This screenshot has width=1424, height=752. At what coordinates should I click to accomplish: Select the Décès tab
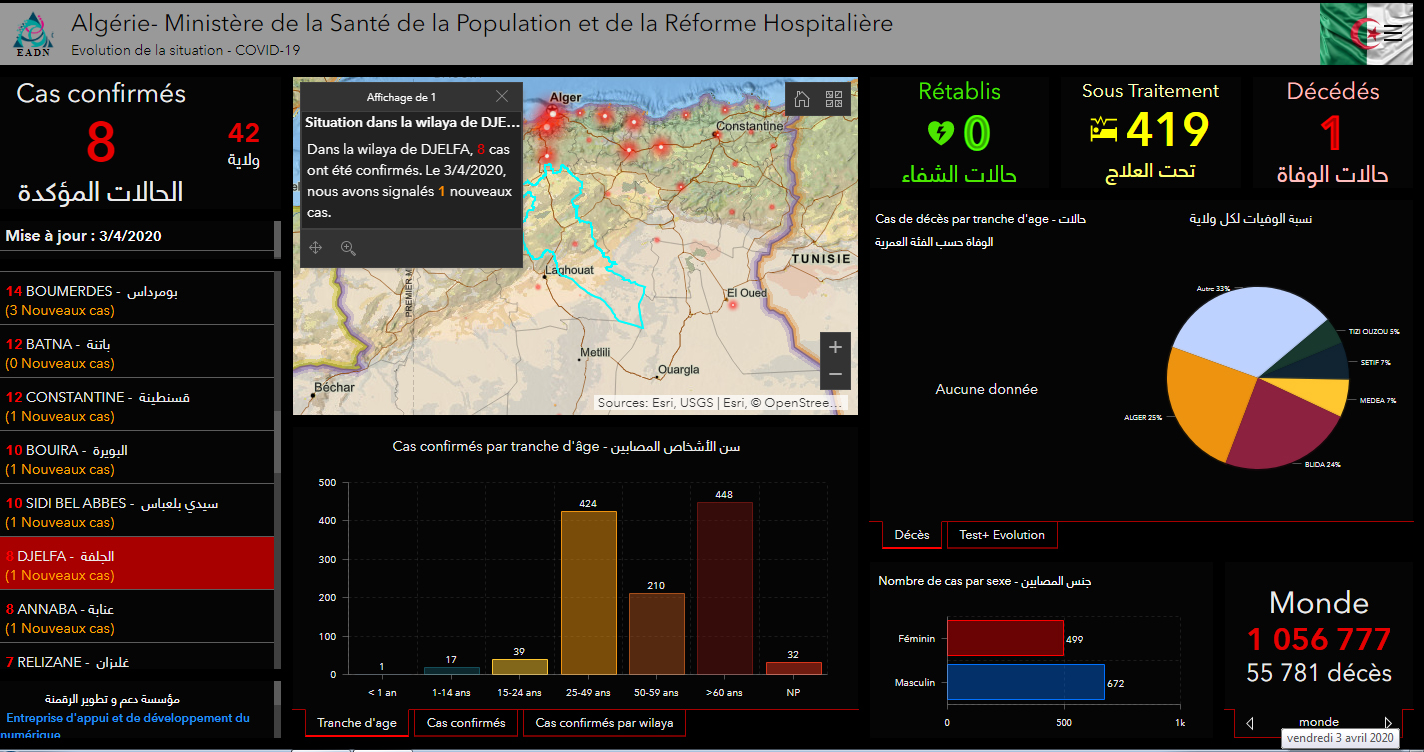click(x=911, y=535)
